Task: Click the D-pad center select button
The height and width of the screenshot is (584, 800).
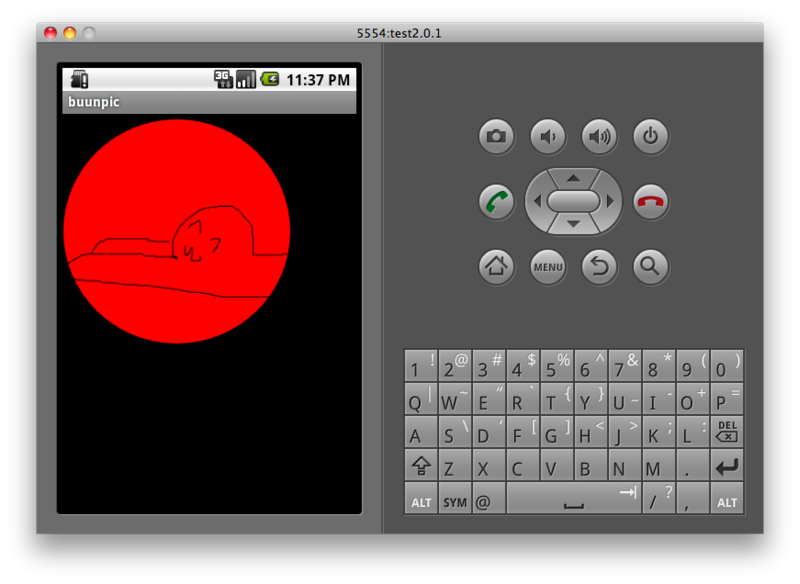Action: [573, 201]
